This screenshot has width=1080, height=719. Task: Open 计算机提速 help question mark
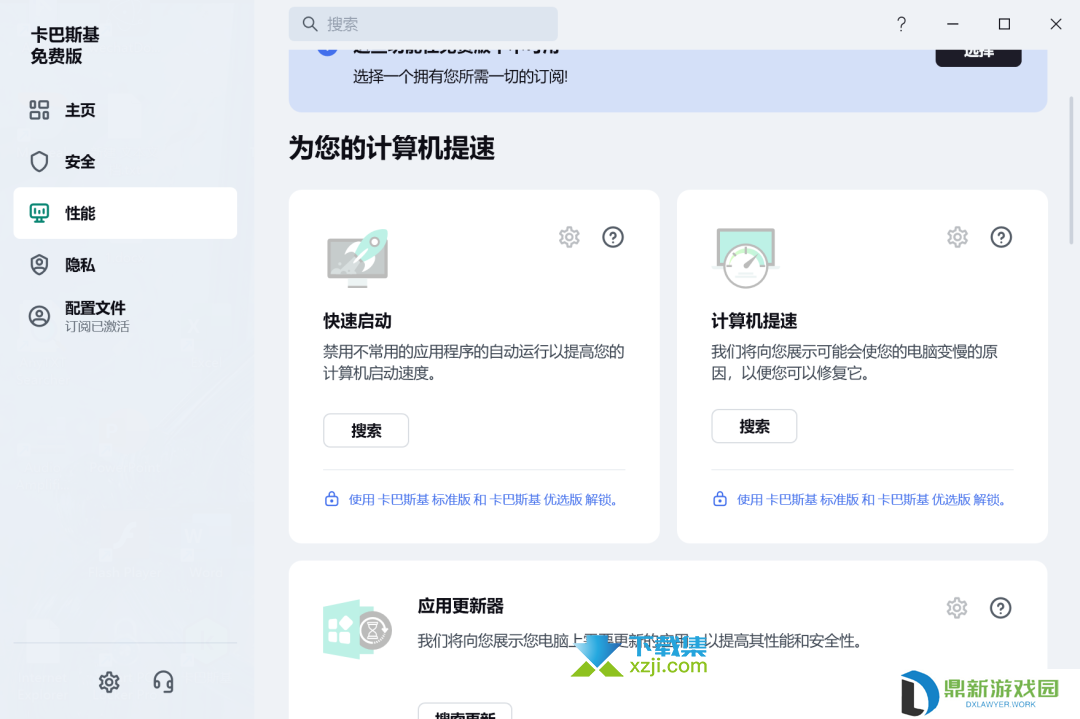coord(1001,237)
